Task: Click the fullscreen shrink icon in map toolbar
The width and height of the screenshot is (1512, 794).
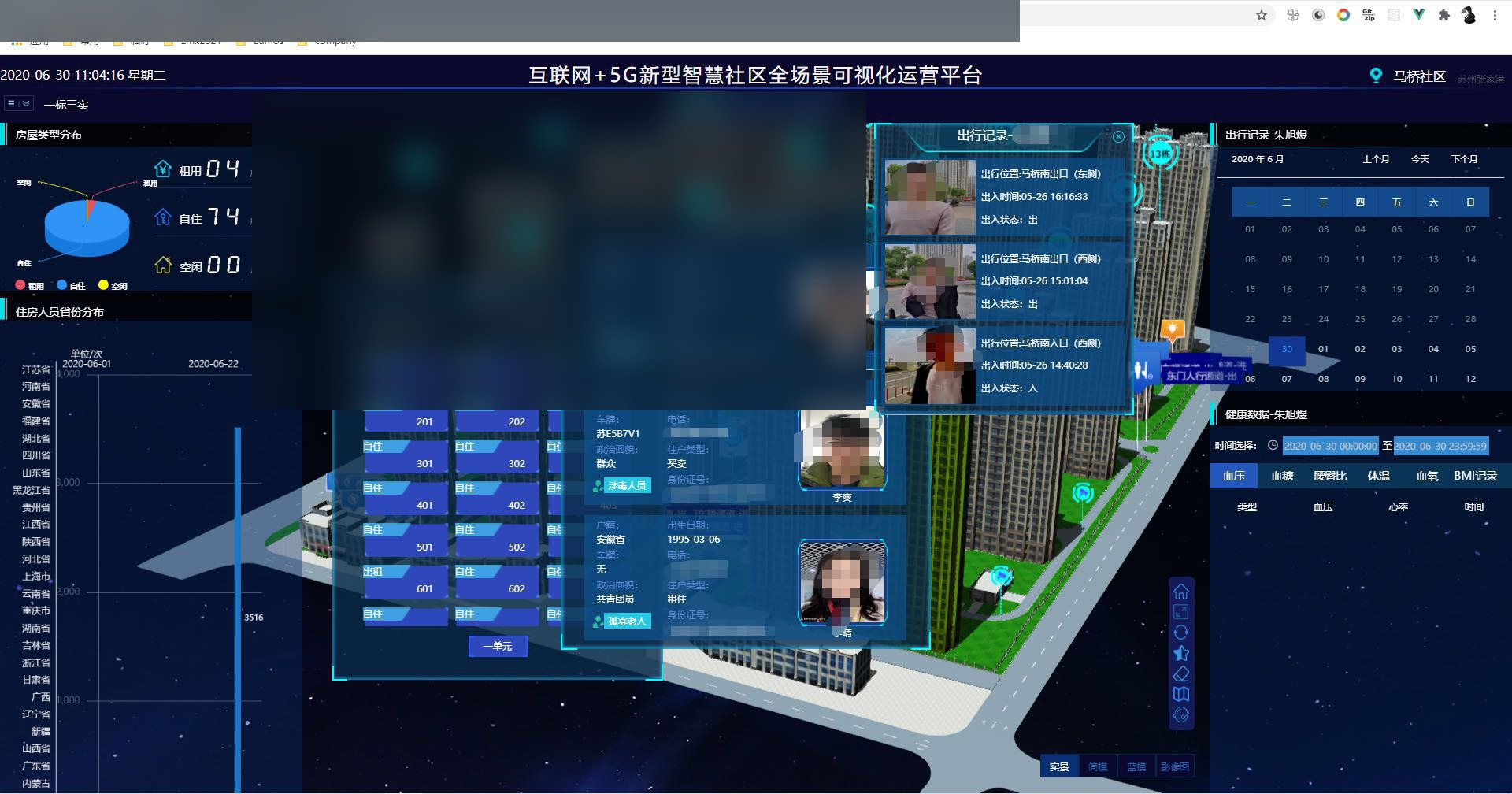Action: (1180, 612)
